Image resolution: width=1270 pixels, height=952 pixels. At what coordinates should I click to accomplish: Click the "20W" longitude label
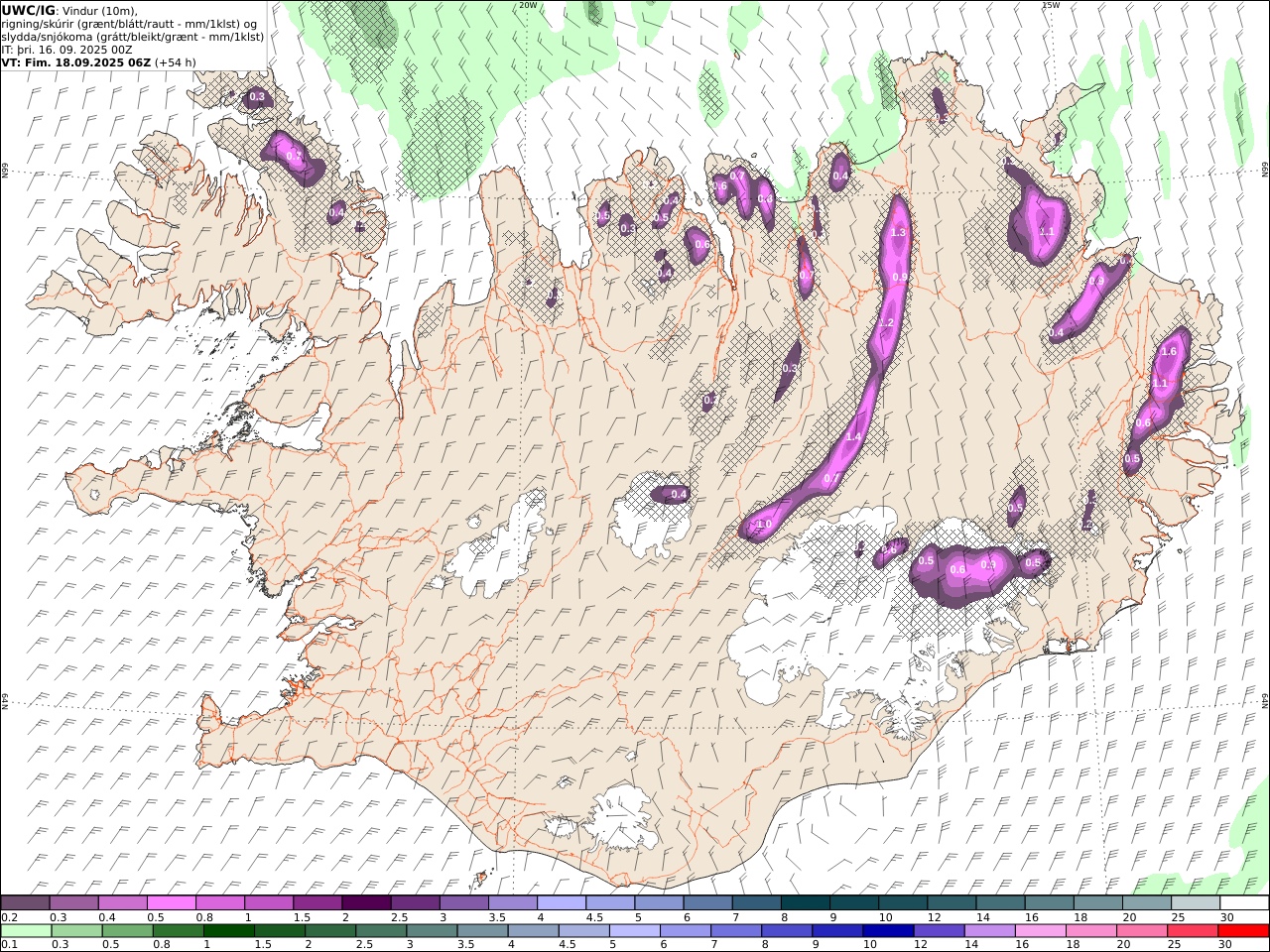[528, 5]
